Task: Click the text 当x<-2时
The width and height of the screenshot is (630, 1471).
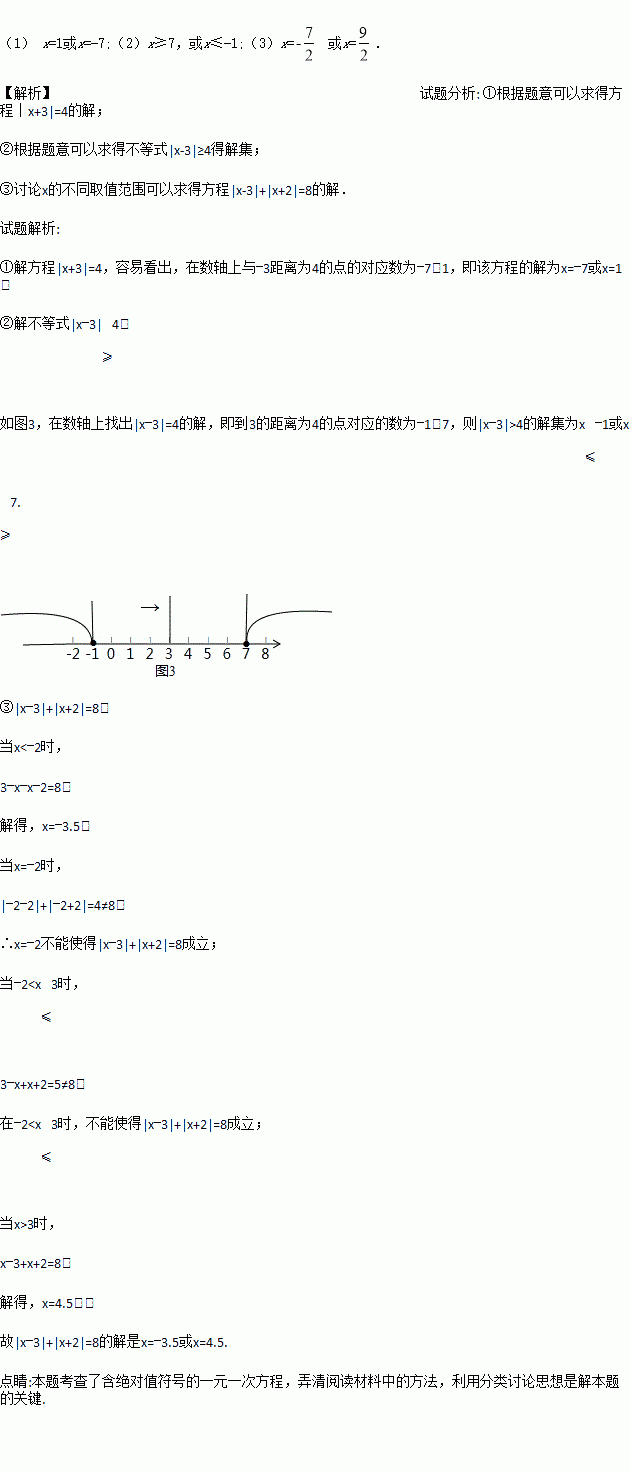Action: pyautogui.click(x=24, y=747)
